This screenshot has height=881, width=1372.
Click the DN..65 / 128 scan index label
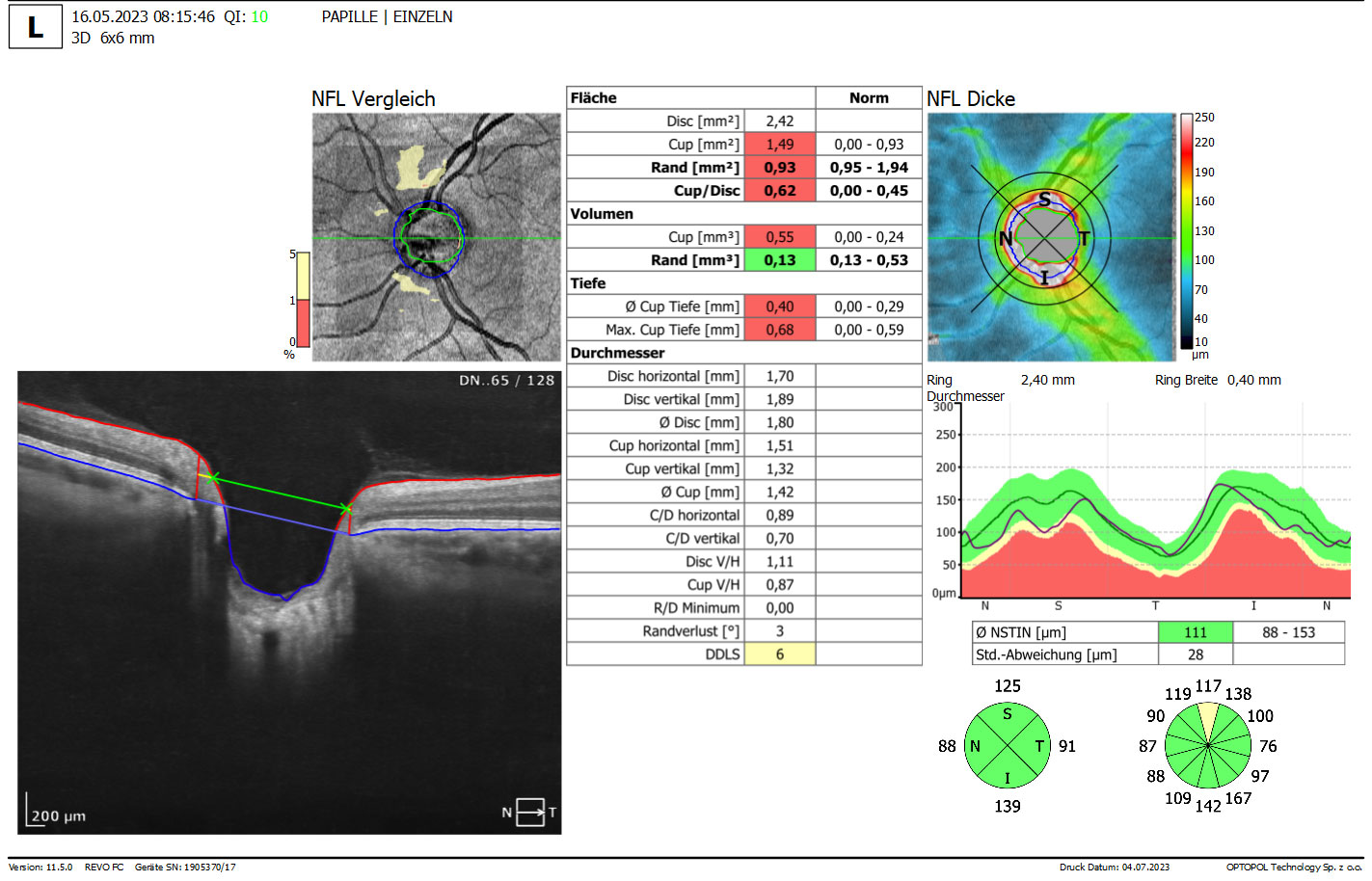coord(507,381)
